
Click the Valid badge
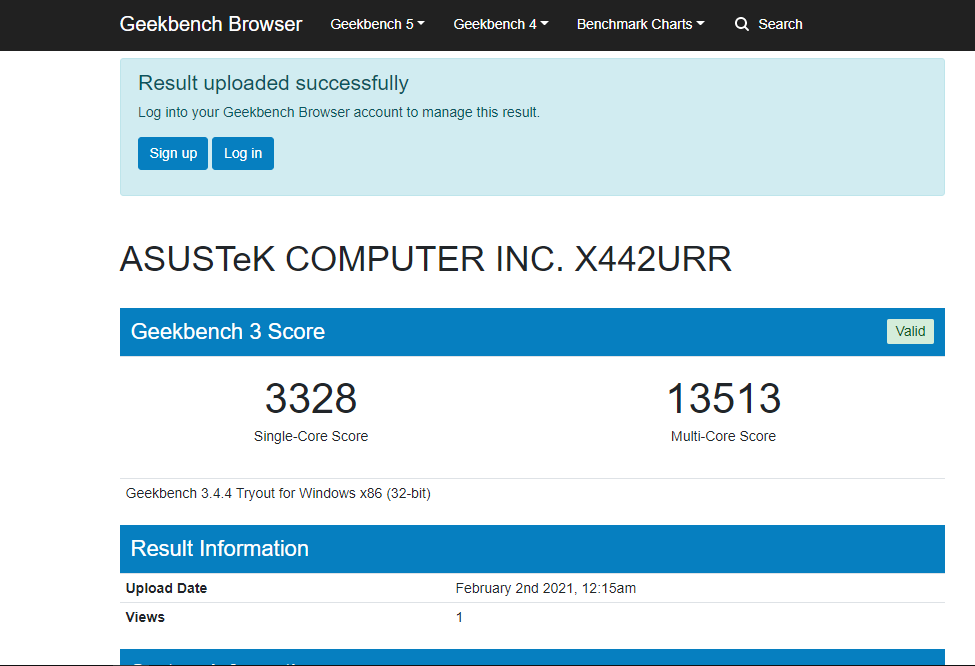(910, 331)
